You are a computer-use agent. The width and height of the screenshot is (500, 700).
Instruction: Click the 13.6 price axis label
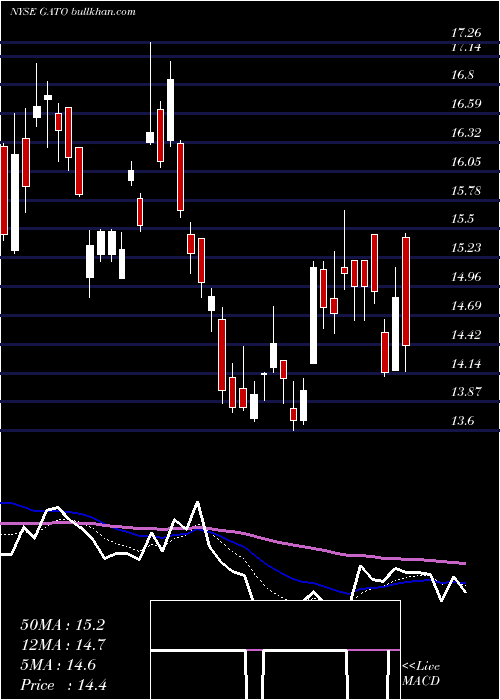[x=462, y=421]
